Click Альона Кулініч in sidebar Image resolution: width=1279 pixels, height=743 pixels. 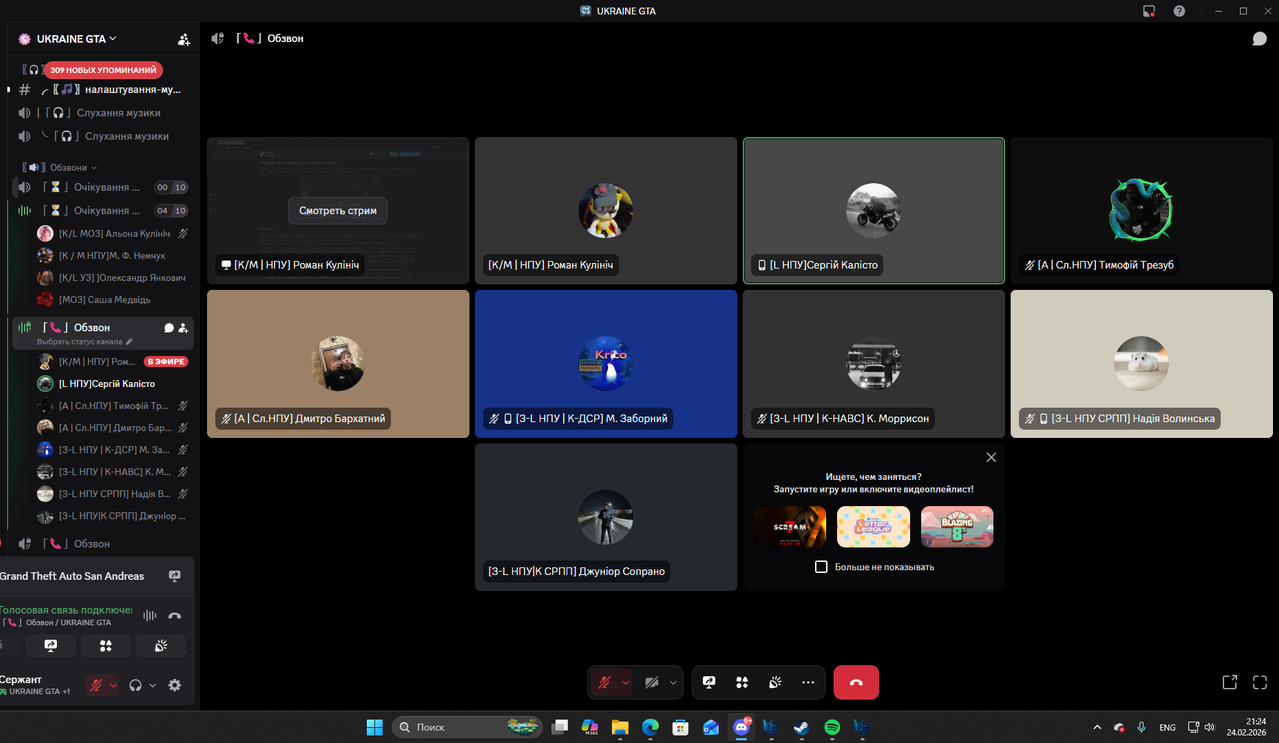point(112,233)
